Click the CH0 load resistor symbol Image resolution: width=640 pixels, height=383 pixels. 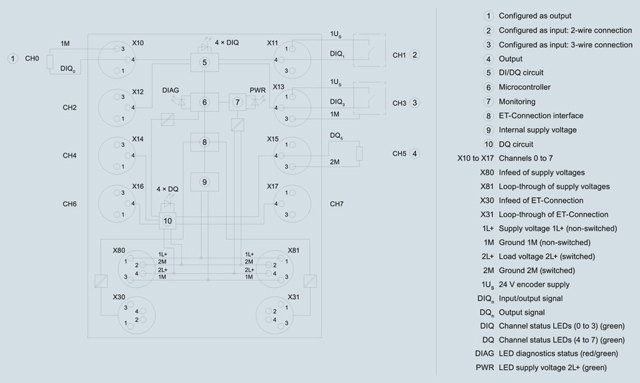click(x=50, y=62)
